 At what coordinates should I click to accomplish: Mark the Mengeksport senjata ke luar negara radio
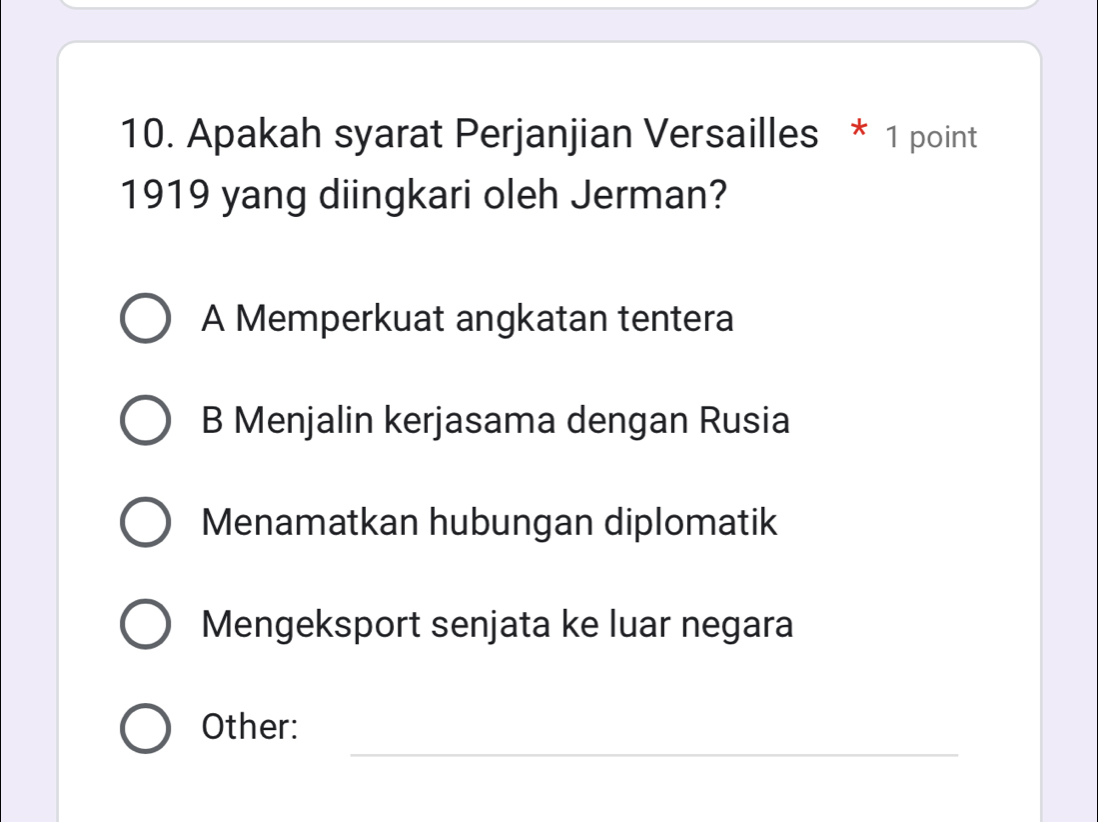145,626
